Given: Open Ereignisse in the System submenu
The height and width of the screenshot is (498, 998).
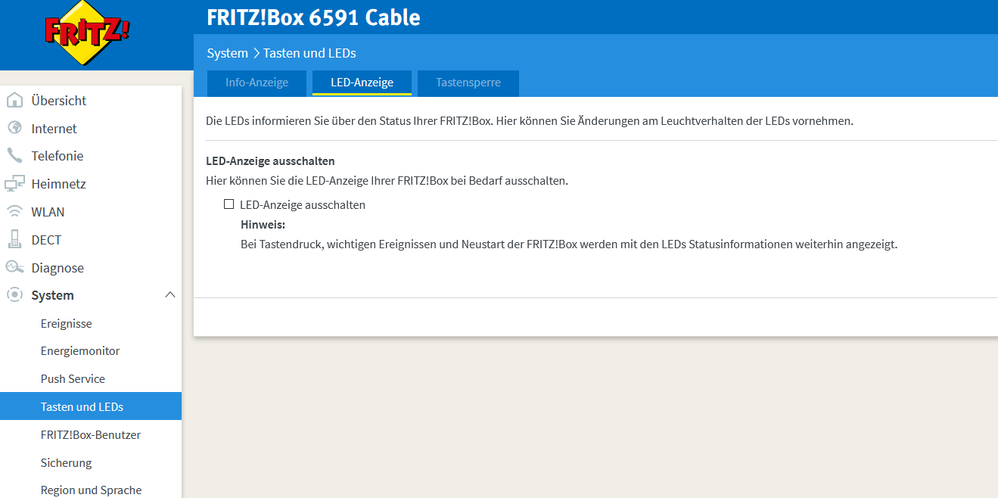Looking at the screenshot, I should pyautogui.click(x=66, y=324).
